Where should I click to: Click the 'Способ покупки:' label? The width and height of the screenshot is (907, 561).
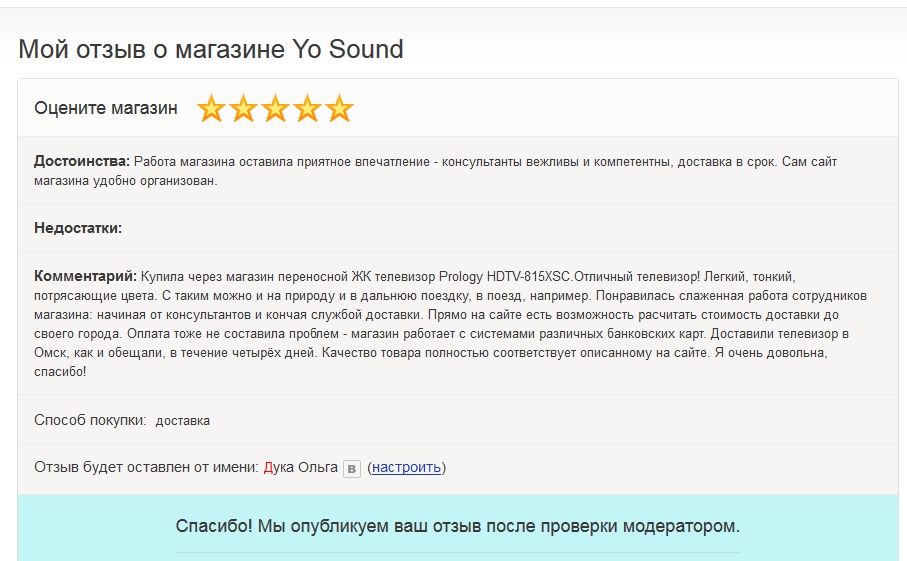click(90, 420)
